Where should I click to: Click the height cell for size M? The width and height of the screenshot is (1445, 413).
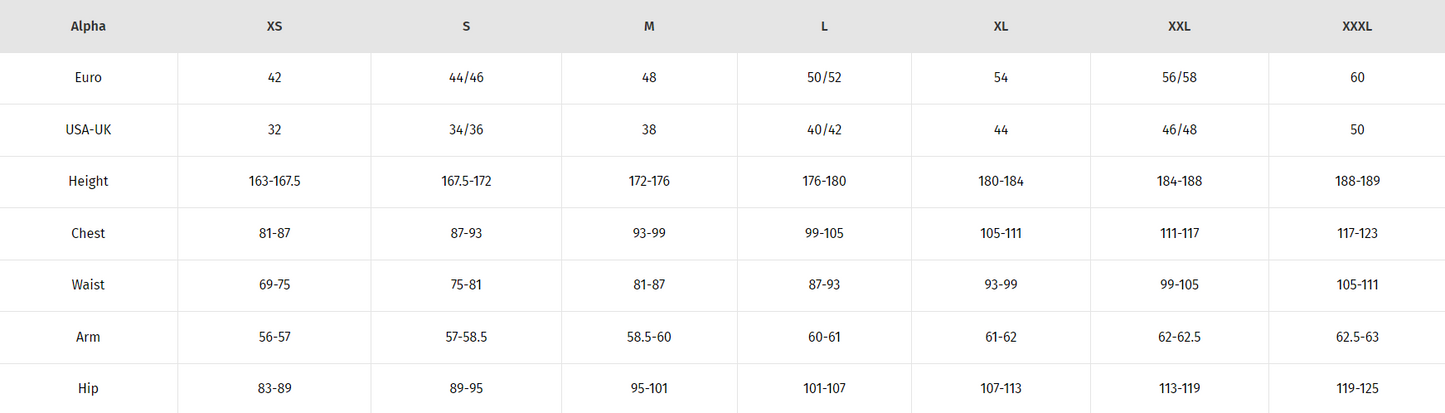649,182
